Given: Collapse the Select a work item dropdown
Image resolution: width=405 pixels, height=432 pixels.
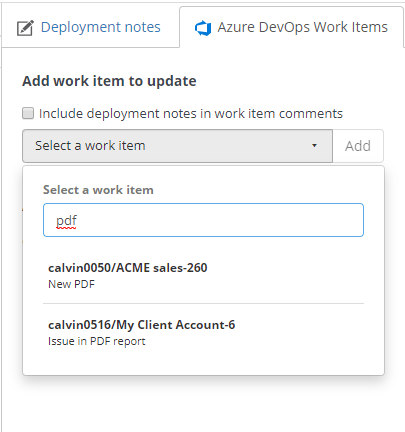Looking at the screenshot, I should coord(177,146).
